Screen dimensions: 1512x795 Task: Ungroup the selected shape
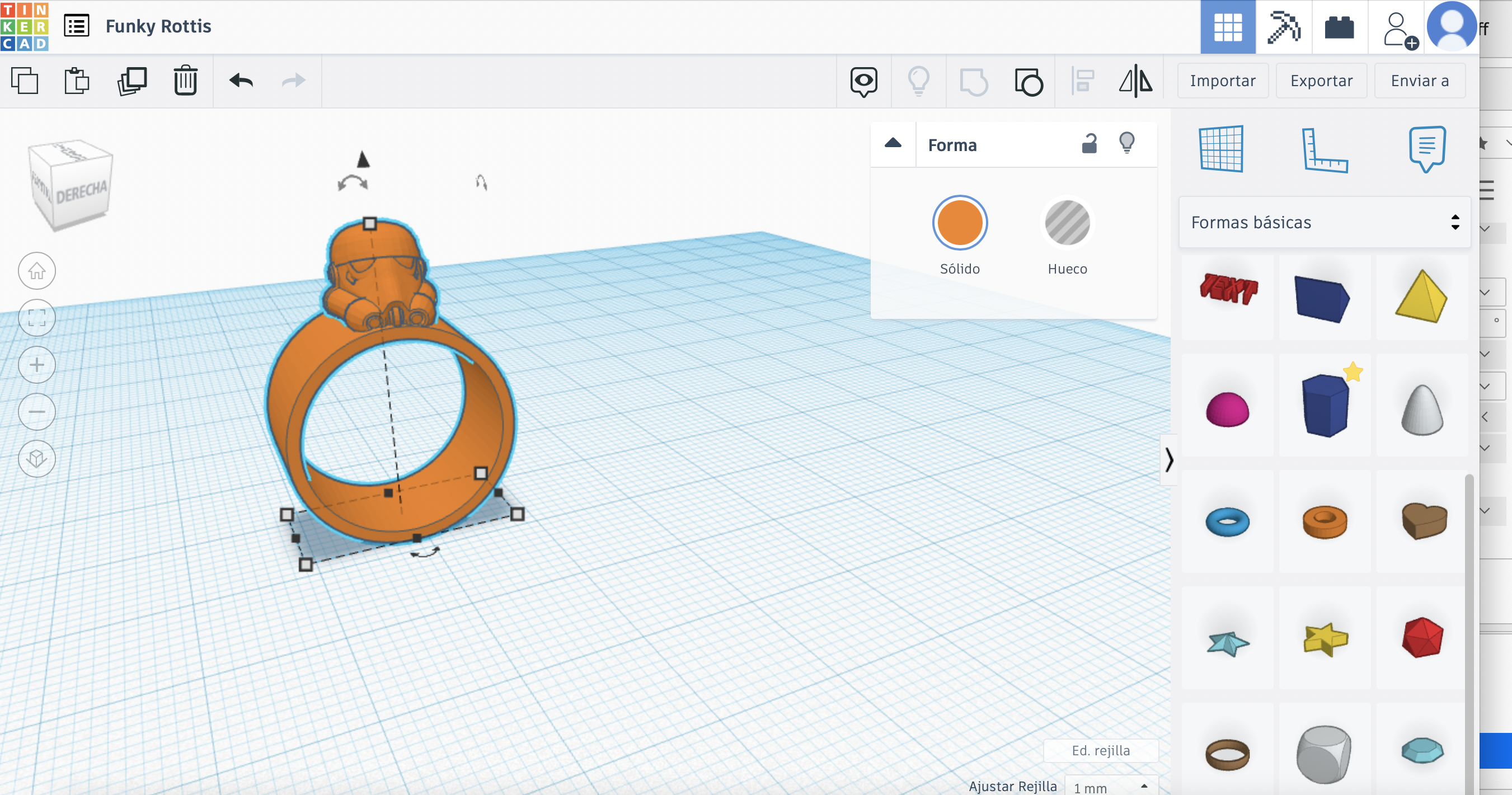click(1029, 82)
